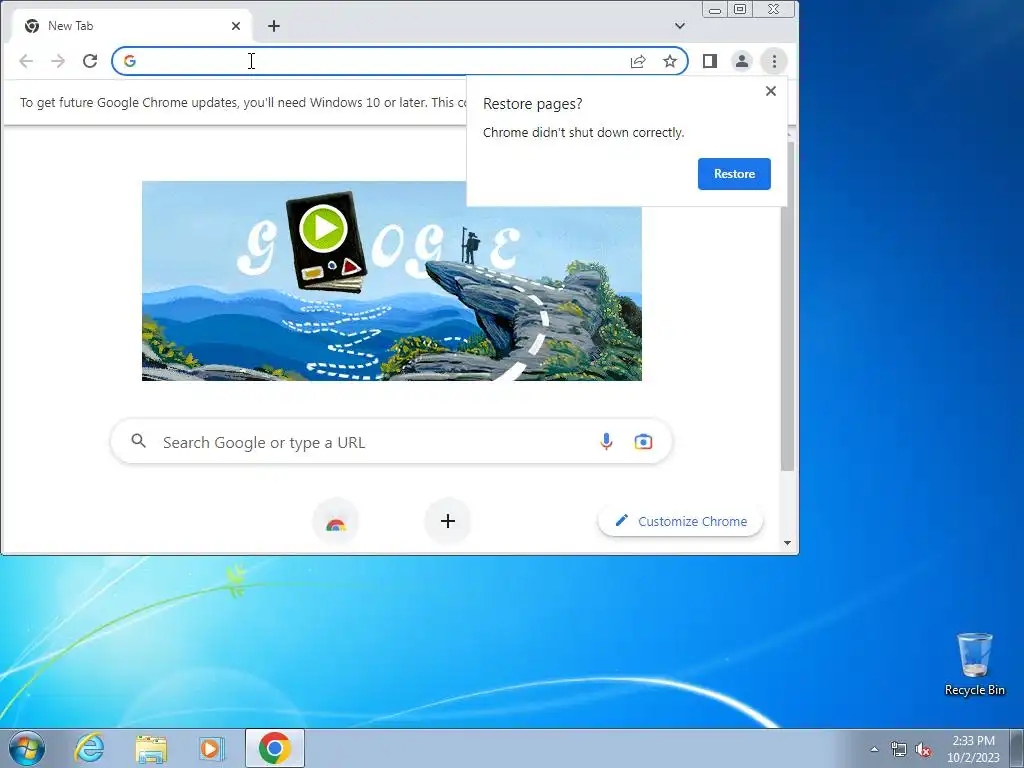Click the muted volume tray icon
Screen dimensions: 1024x768
(x=923, y=749)
